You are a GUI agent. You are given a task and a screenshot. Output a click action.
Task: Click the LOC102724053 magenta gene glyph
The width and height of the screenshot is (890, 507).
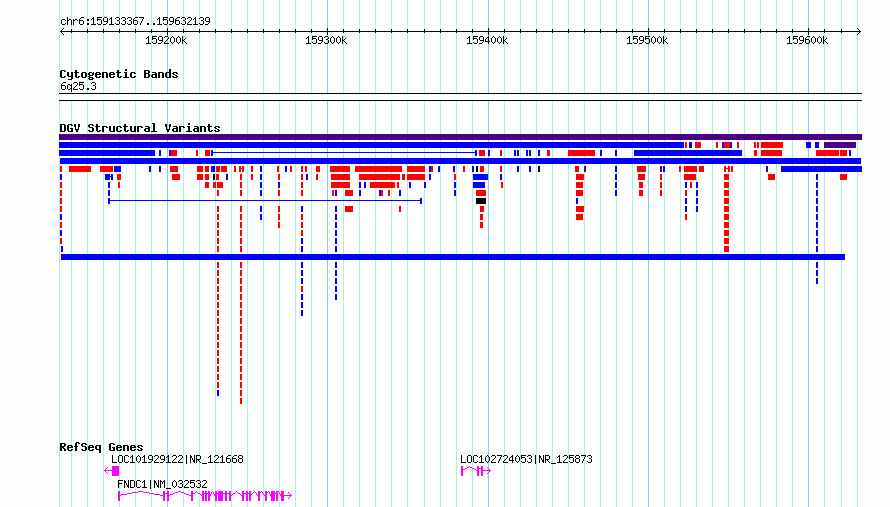[476, 471]
